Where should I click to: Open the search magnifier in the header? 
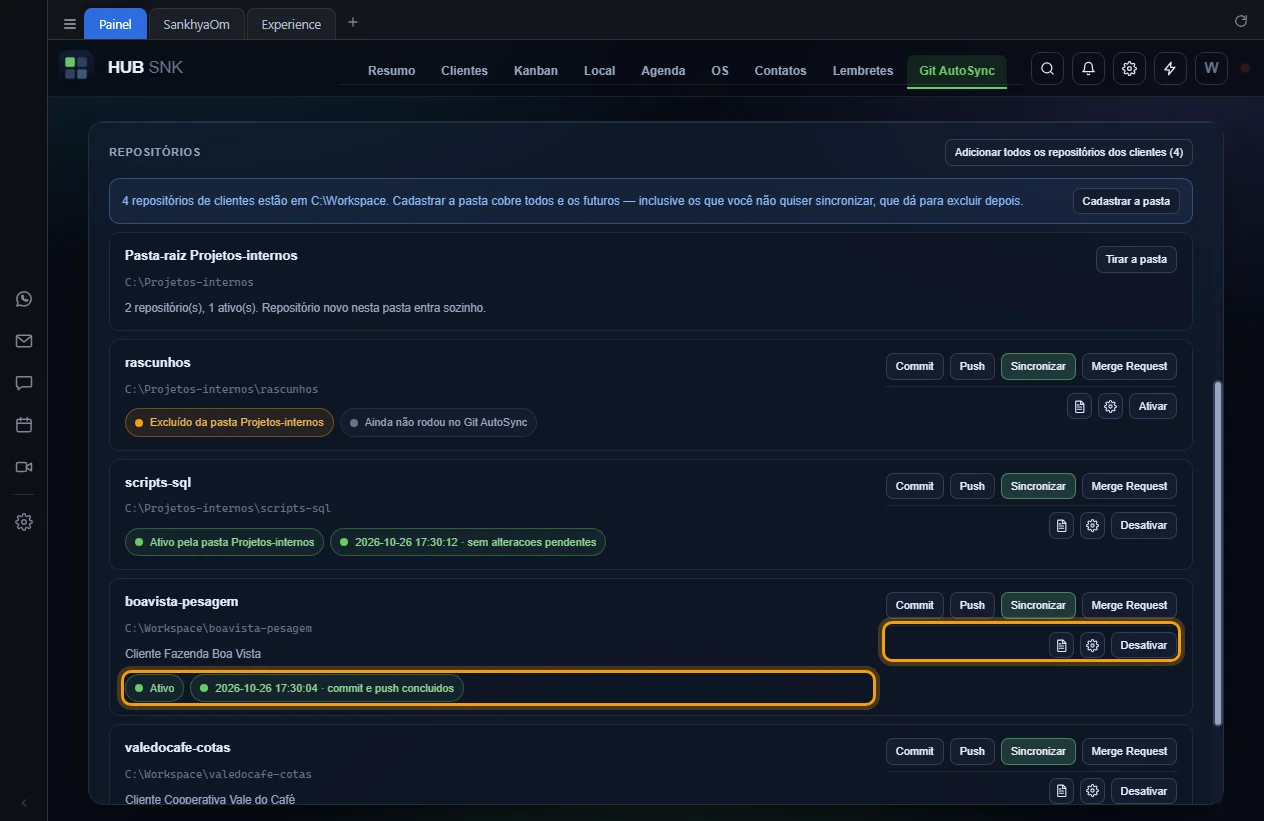[1047, 69]
